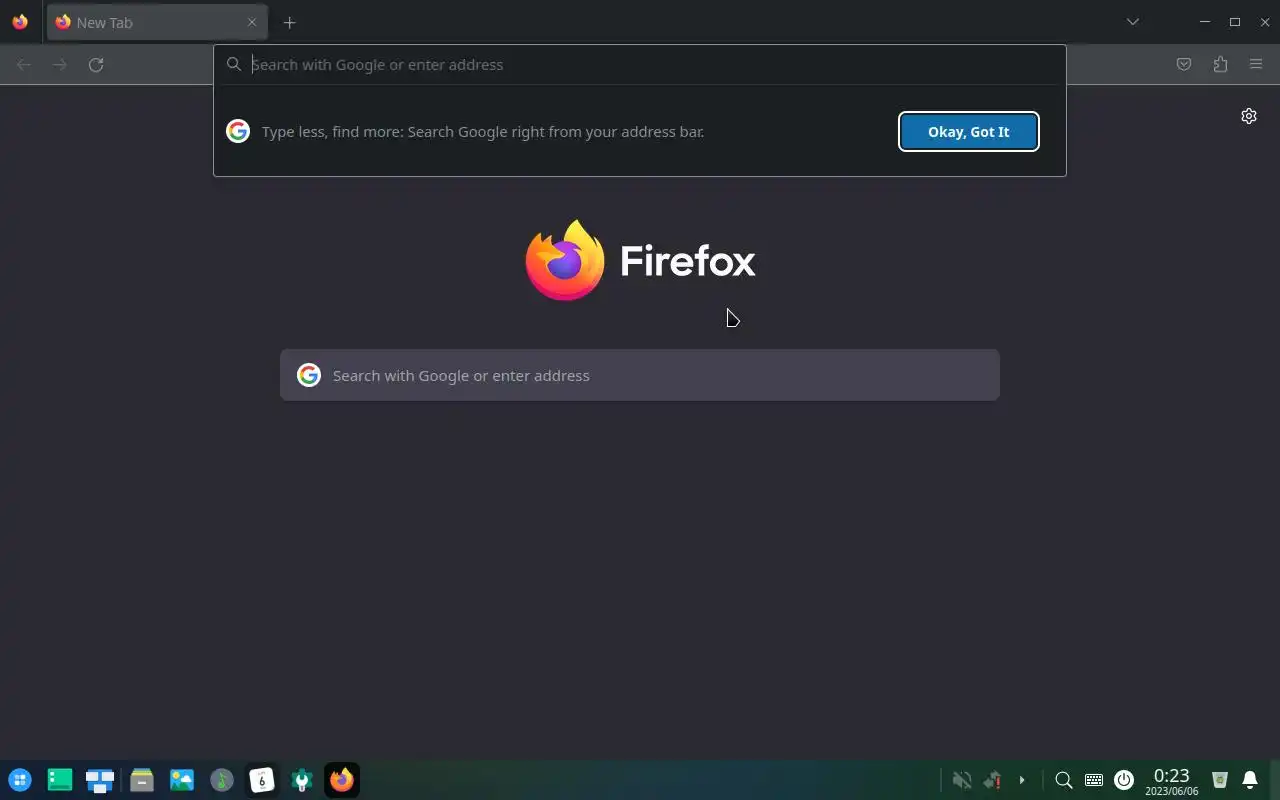Click the Firefox logo on the page
Screen dimensions: 1280x800
640,260
